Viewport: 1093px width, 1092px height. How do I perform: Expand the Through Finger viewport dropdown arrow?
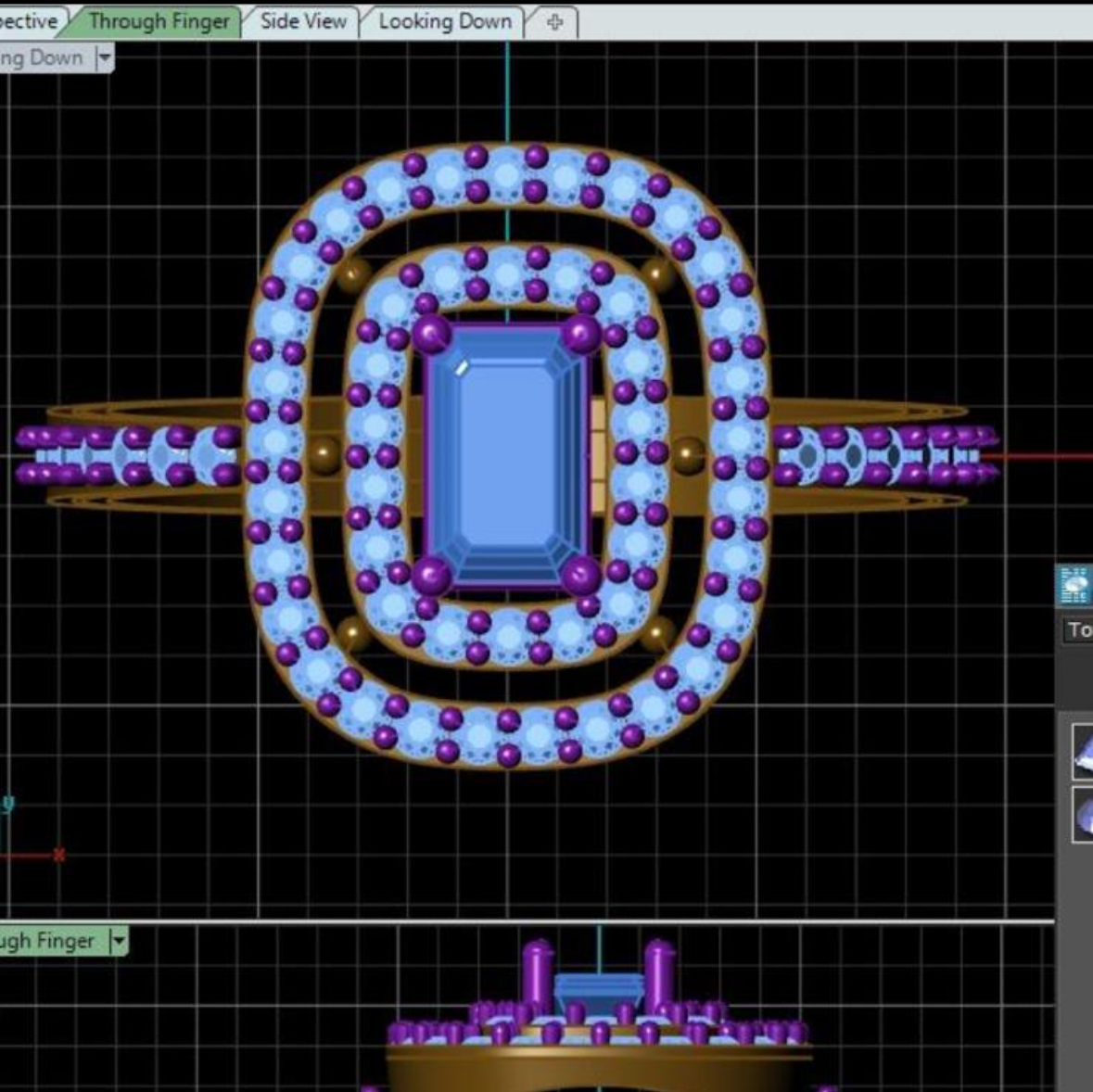coord(118,941)
